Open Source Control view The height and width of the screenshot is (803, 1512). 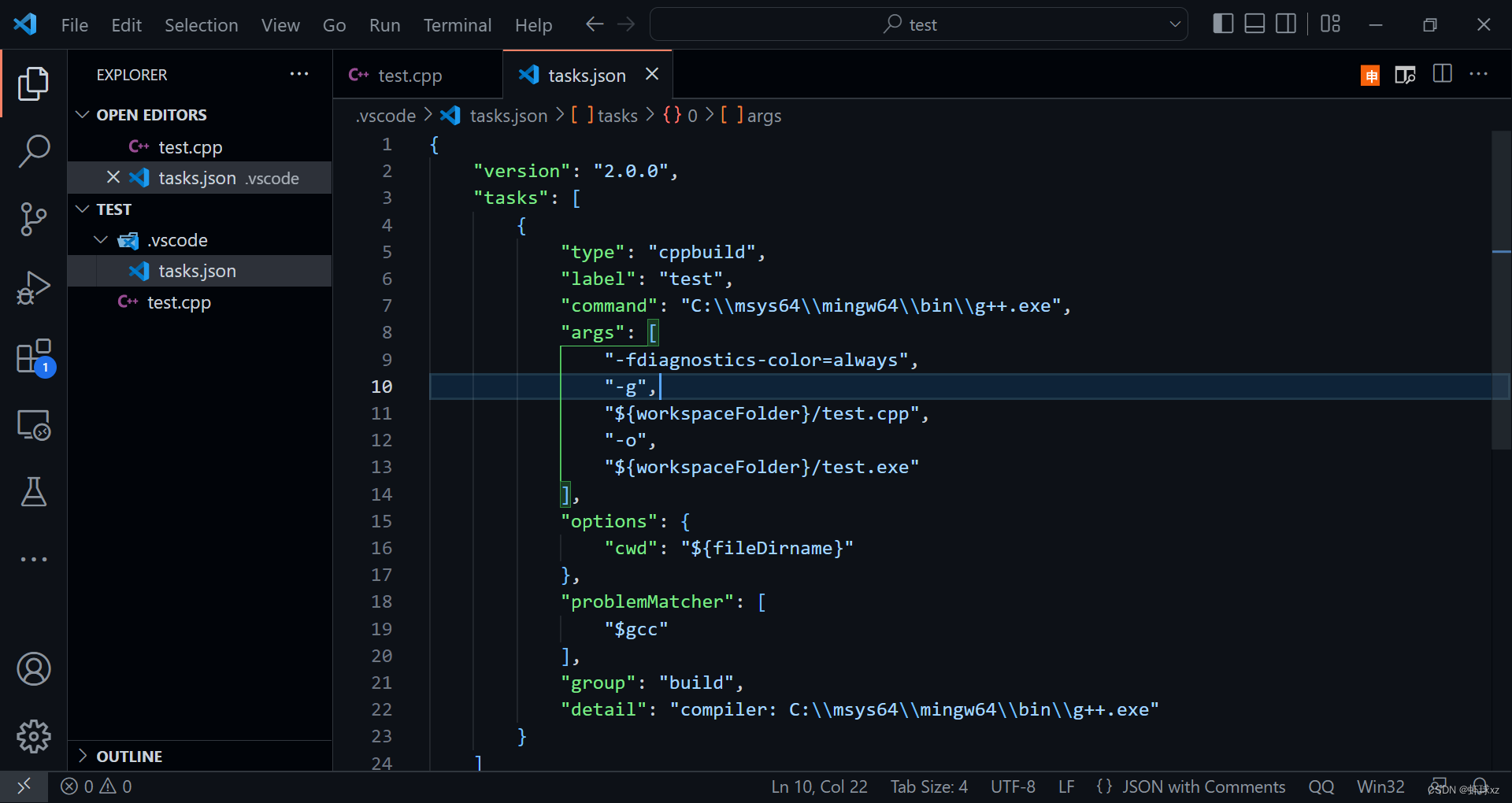point(33,219)
